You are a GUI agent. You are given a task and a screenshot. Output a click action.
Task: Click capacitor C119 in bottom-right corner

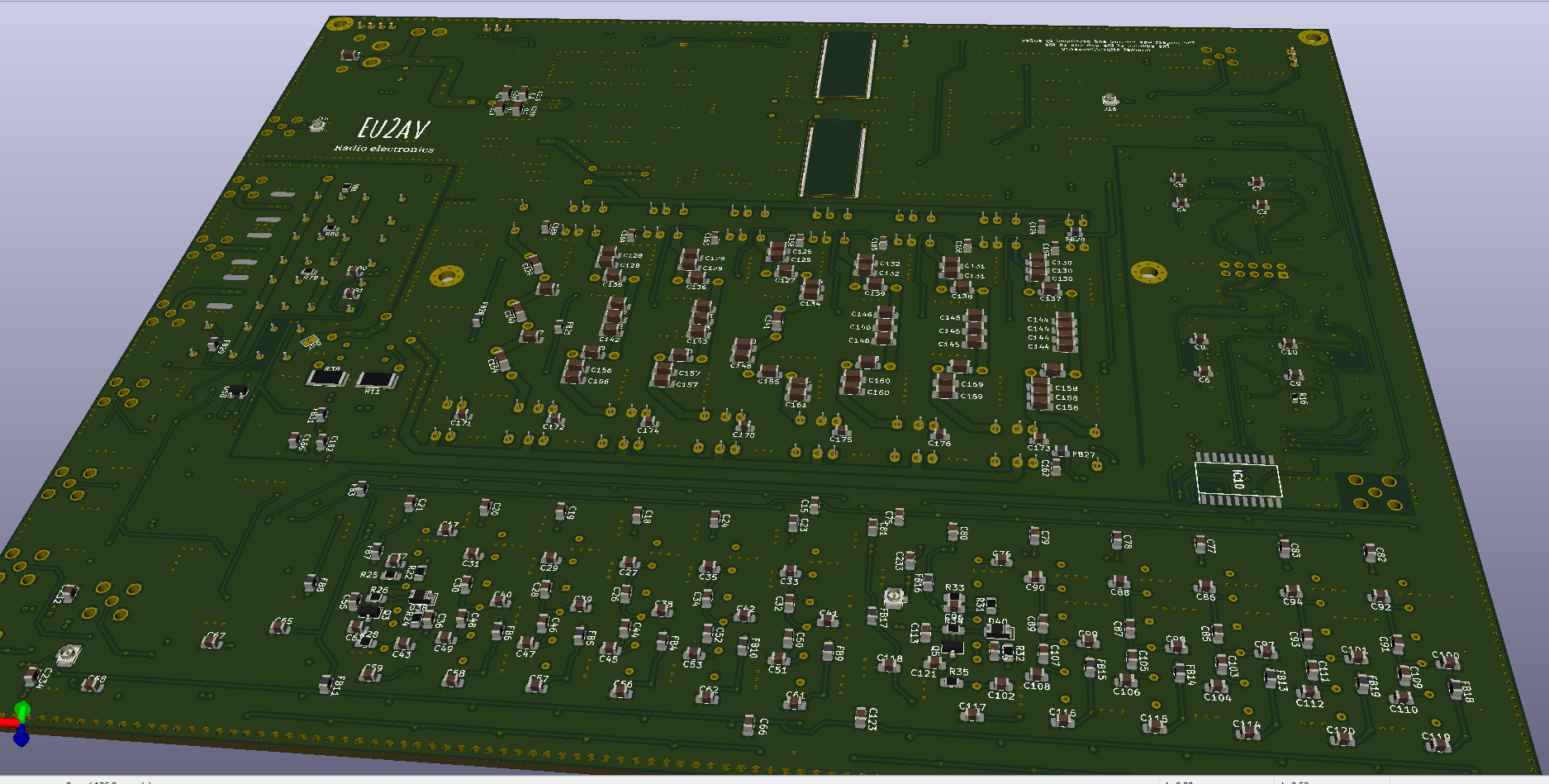pyautogui.click(x=1439, y=743)
